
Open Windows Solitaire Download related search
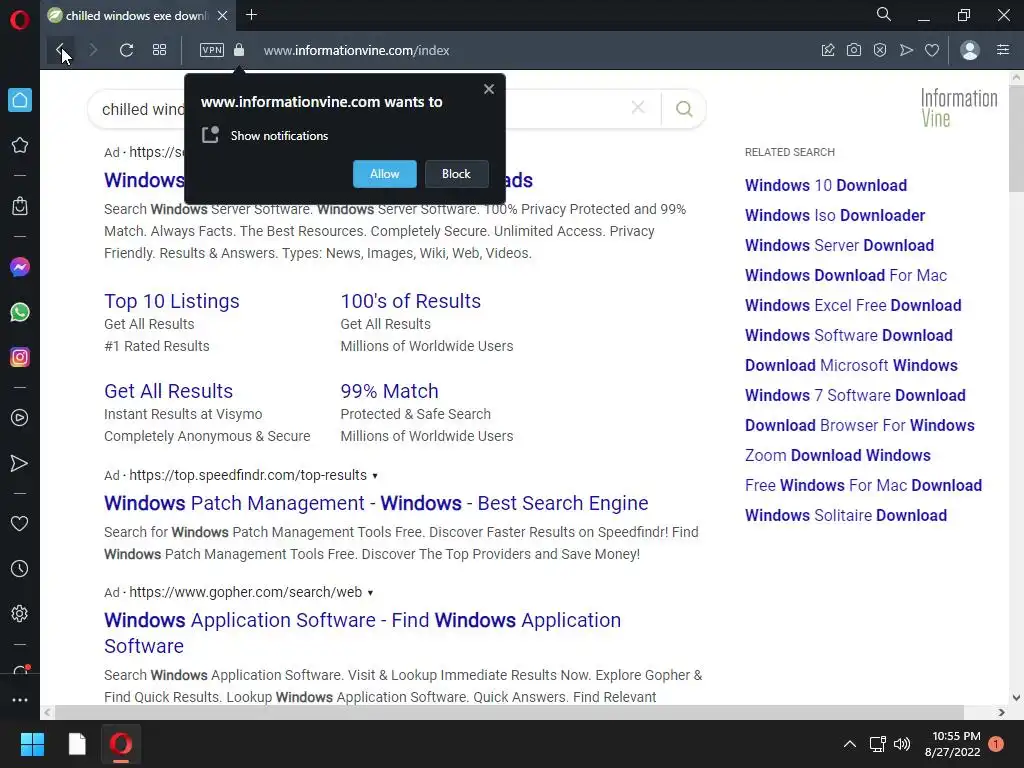(x=846, y=516)
